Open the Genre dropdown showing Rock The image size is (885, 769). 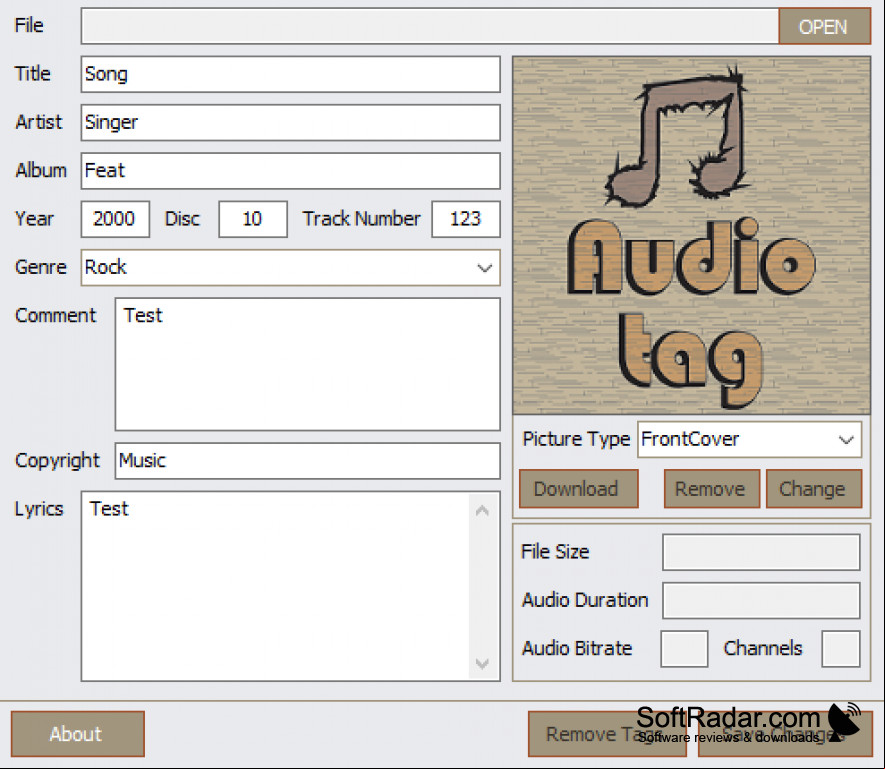(290, 268)
